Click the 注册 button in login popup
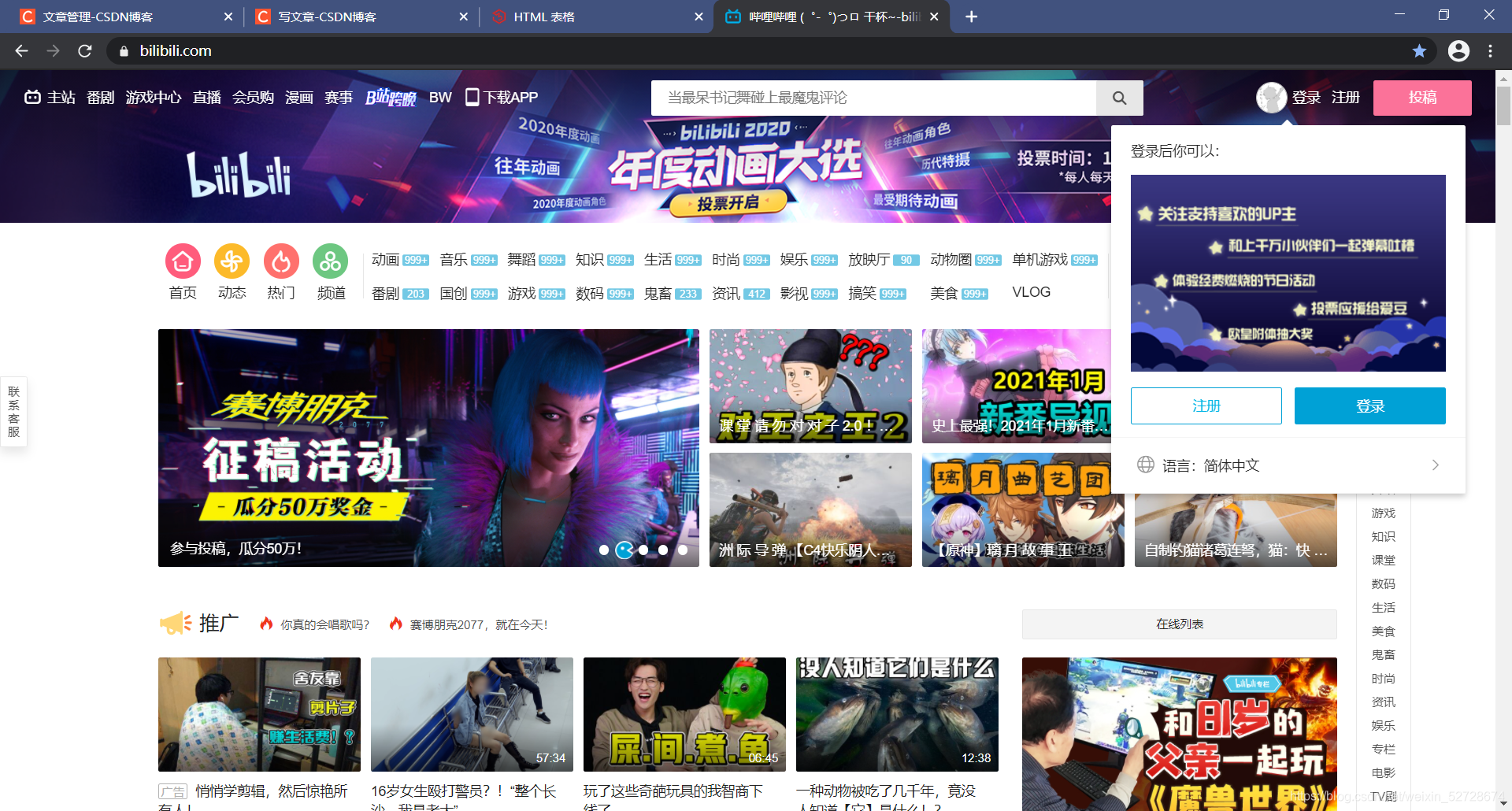 (x=1206, y=405)
